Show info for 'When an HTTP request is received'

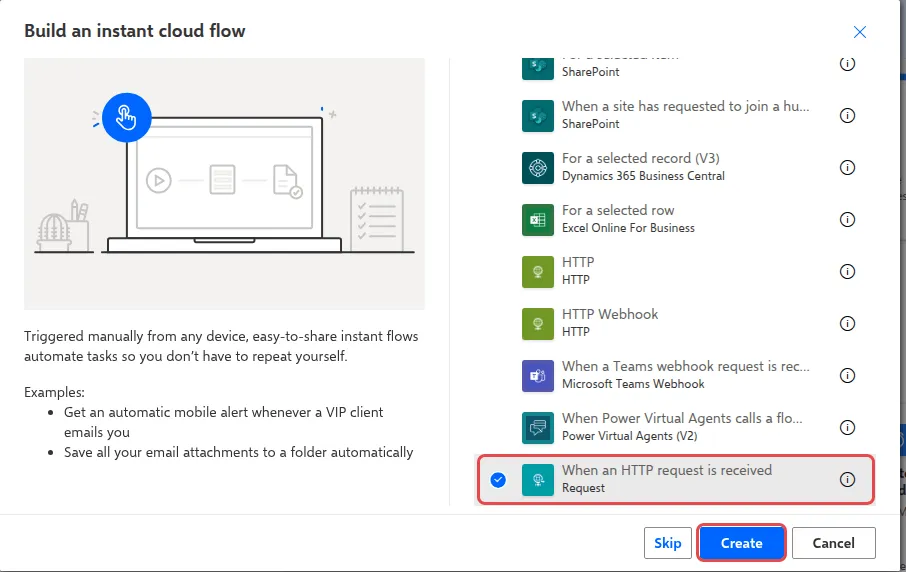pyautogui.click(x=847, y=480)
